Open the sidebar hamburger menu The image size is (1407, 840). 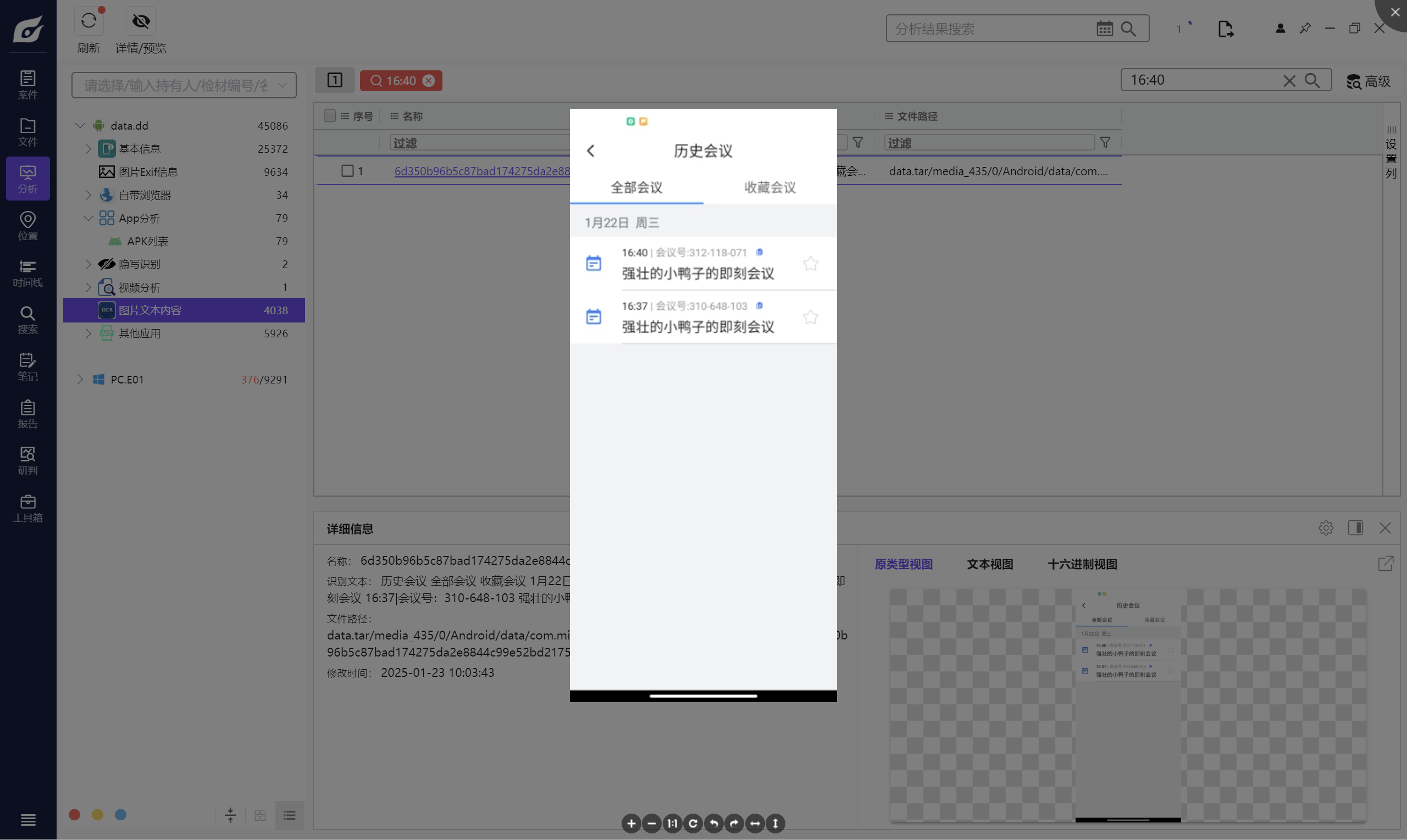coord(27,820)
